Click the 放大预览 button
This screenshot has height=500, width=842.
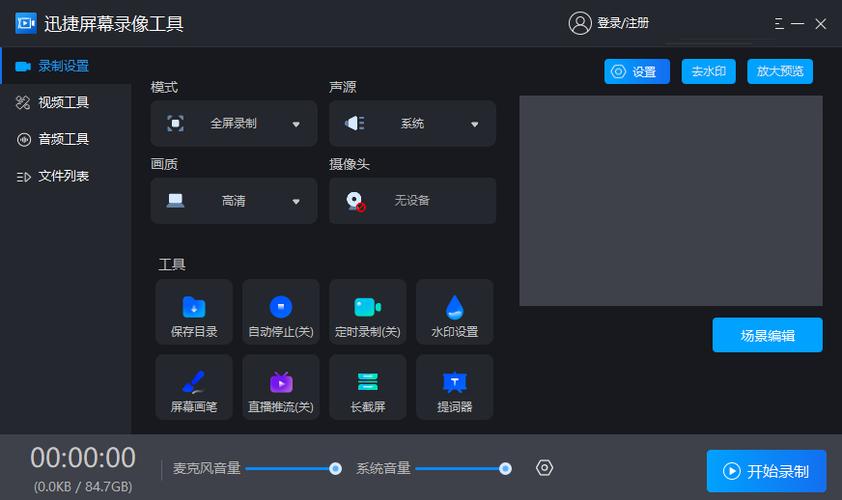click(780, 71)
